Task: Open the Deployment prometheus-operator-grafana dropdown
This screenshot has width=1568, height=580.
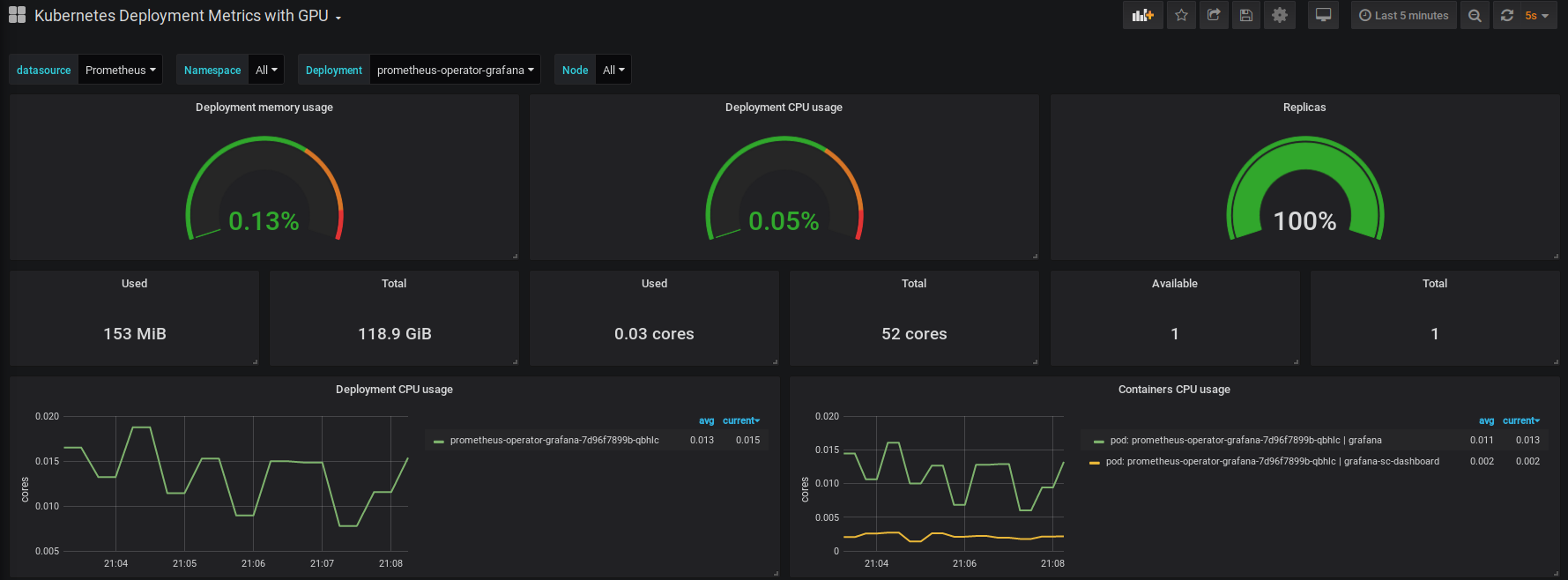Action: 456,70
